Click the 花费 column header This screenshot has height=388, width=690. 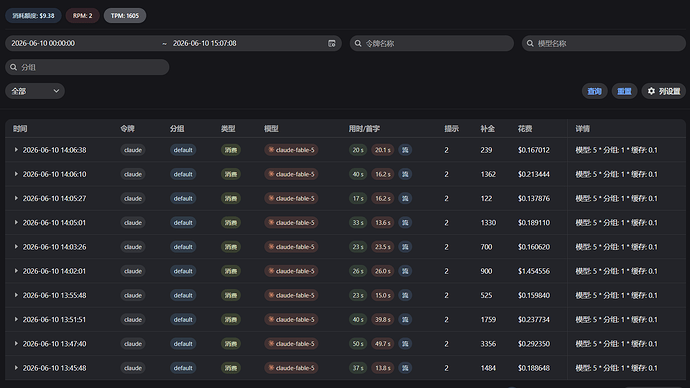(525, 128)
